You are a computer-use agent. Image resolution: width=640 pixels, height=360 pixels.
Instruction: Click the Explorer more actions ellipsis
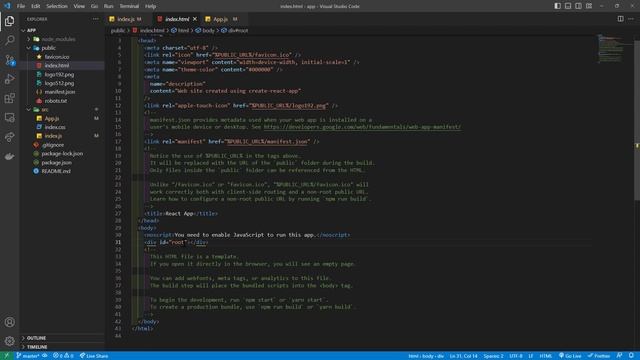[x=96, y=19]
